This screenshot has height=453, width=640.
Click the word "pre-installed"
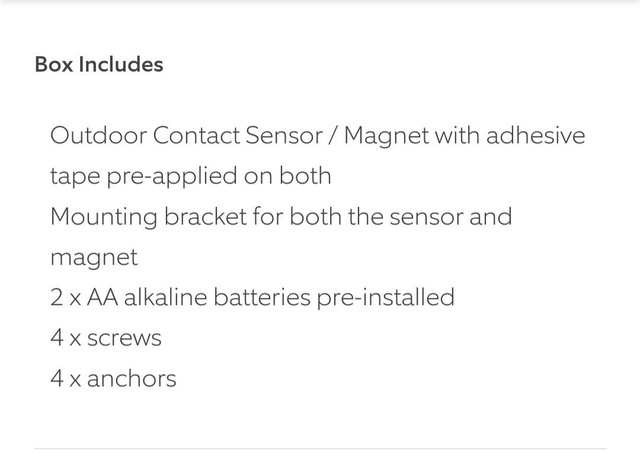tap(385, 297)
